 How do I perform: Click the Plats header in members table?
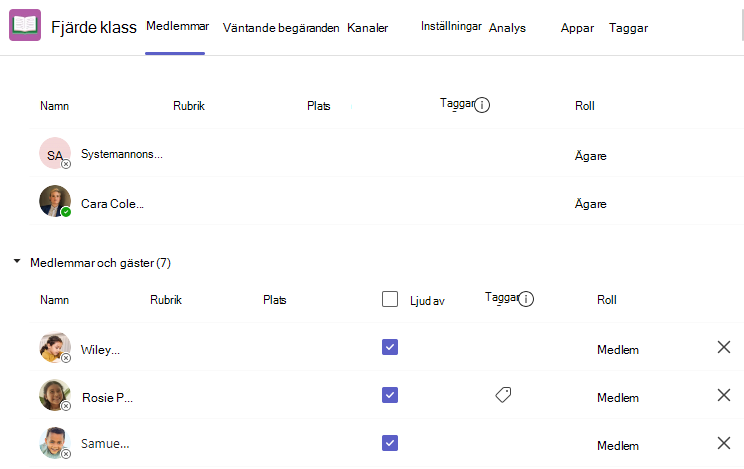coord(275,300)
